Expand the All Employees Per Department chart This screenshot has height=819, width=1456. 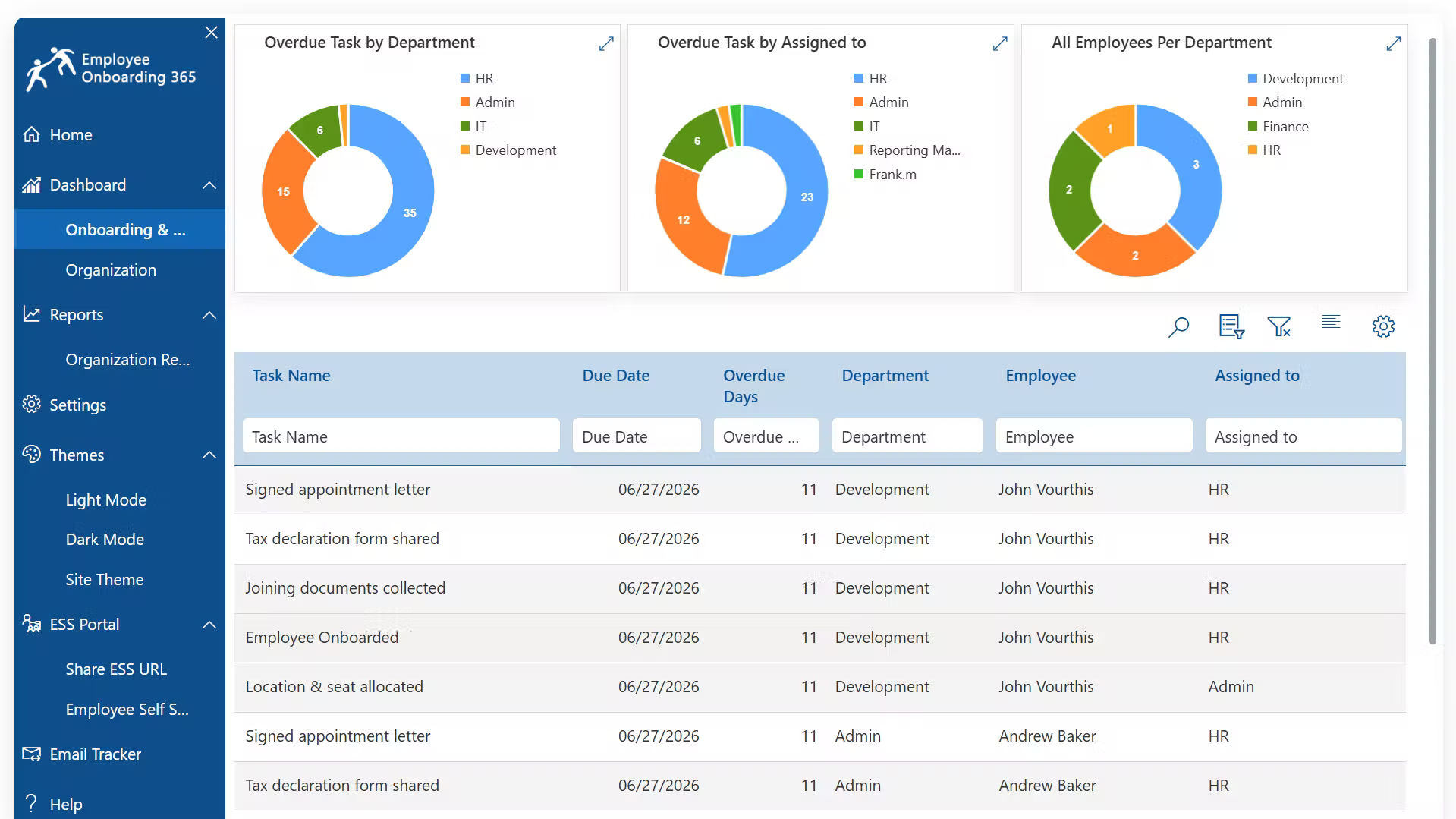click(1393, 44)
